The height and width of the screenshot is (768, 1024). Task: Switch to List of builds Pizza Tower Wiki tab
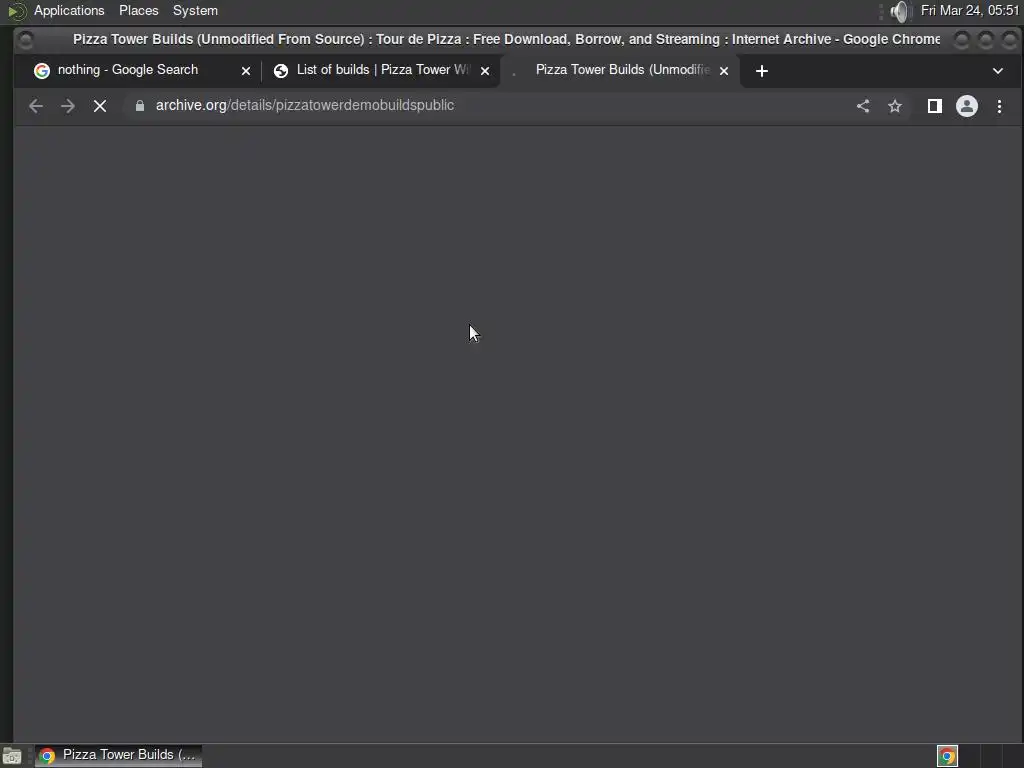pyautogui.click(x=382, y=70)
